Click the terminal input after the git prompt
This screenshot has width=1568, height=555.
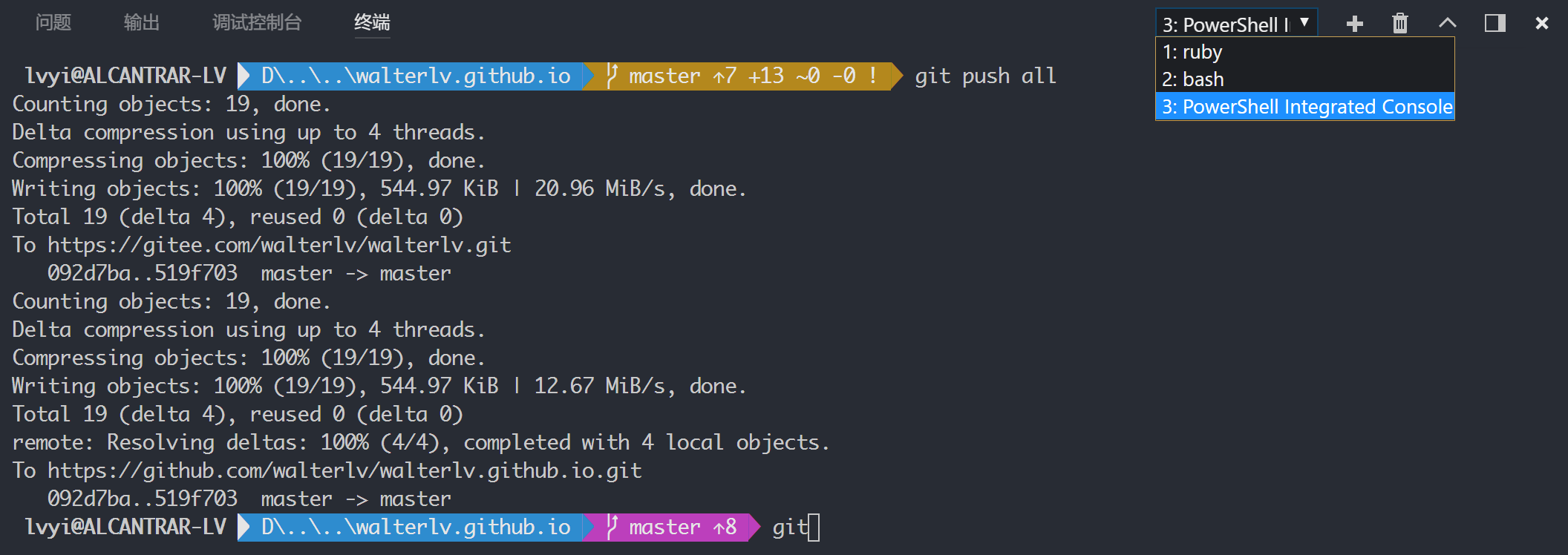tap(813, 527)
